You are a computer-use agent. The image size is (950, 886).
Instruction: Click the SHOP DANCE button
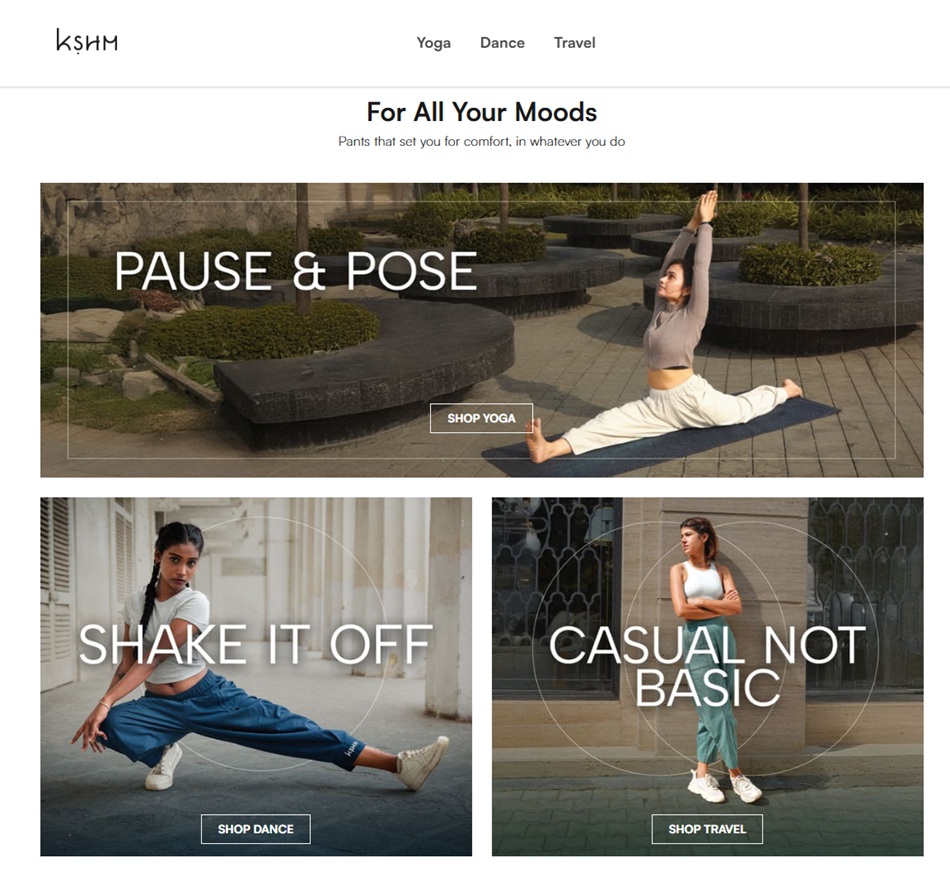point(256,829)
